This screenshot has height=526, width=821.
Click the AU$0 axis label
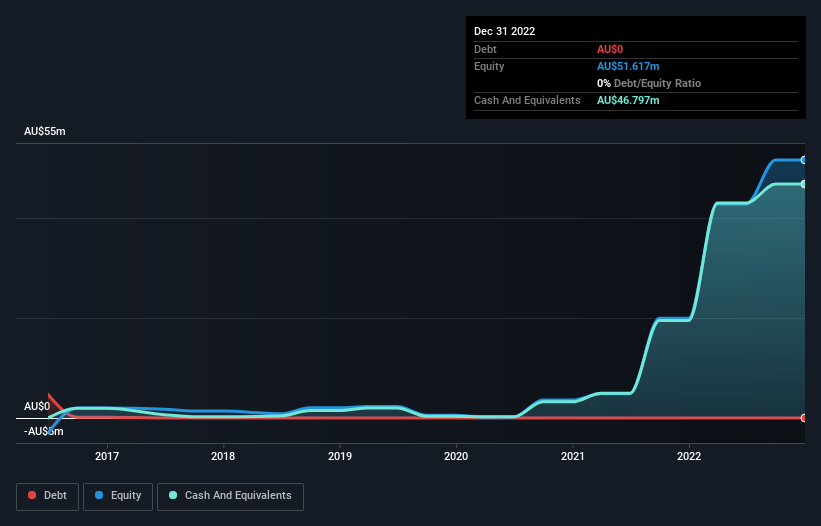tap(37, 407)
